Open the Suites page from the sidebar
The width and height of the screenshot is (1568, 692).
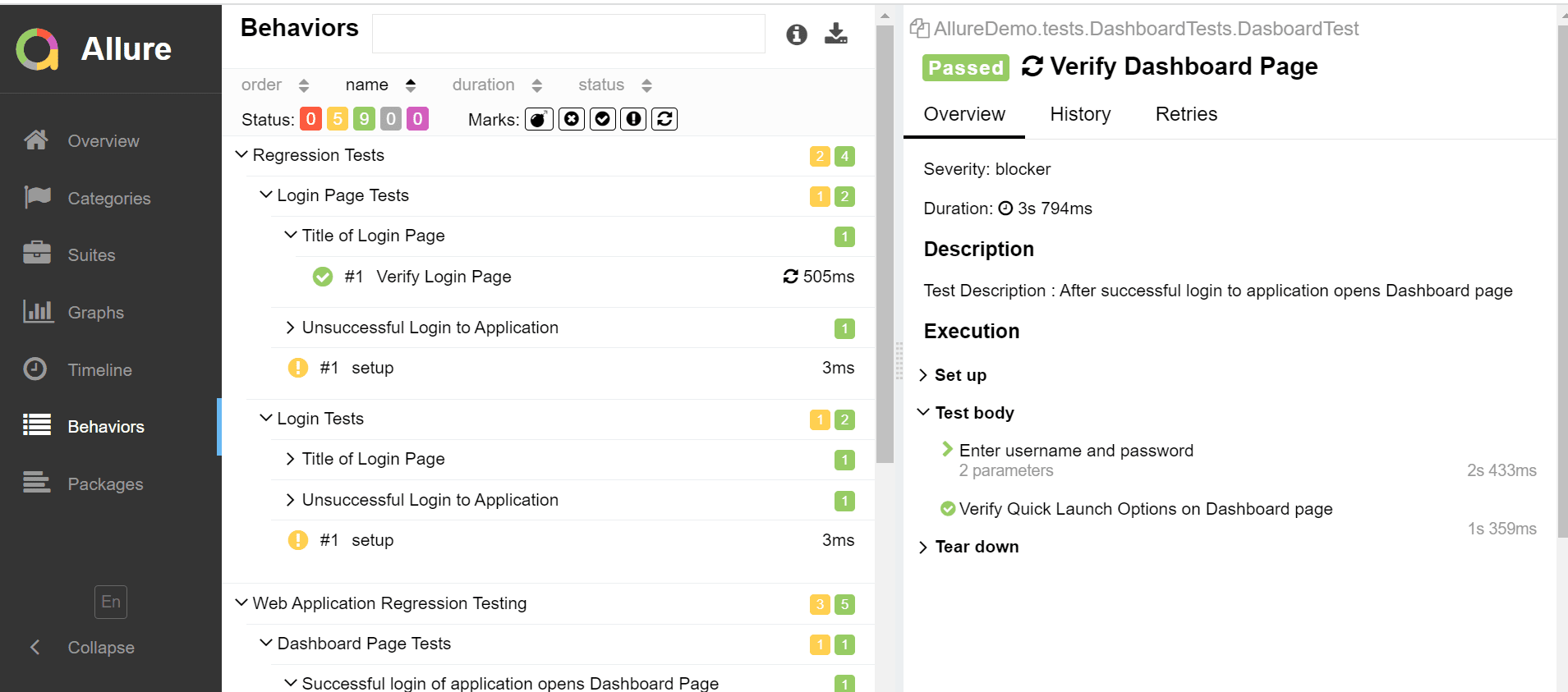click(x=91, y=255)
